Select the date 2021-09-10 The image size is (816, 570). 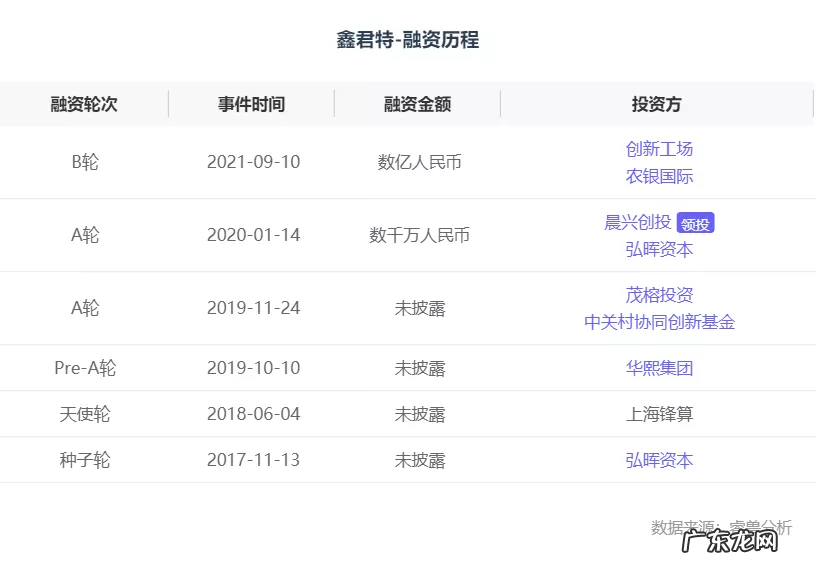pyautogui.click(x=253, y=162)
